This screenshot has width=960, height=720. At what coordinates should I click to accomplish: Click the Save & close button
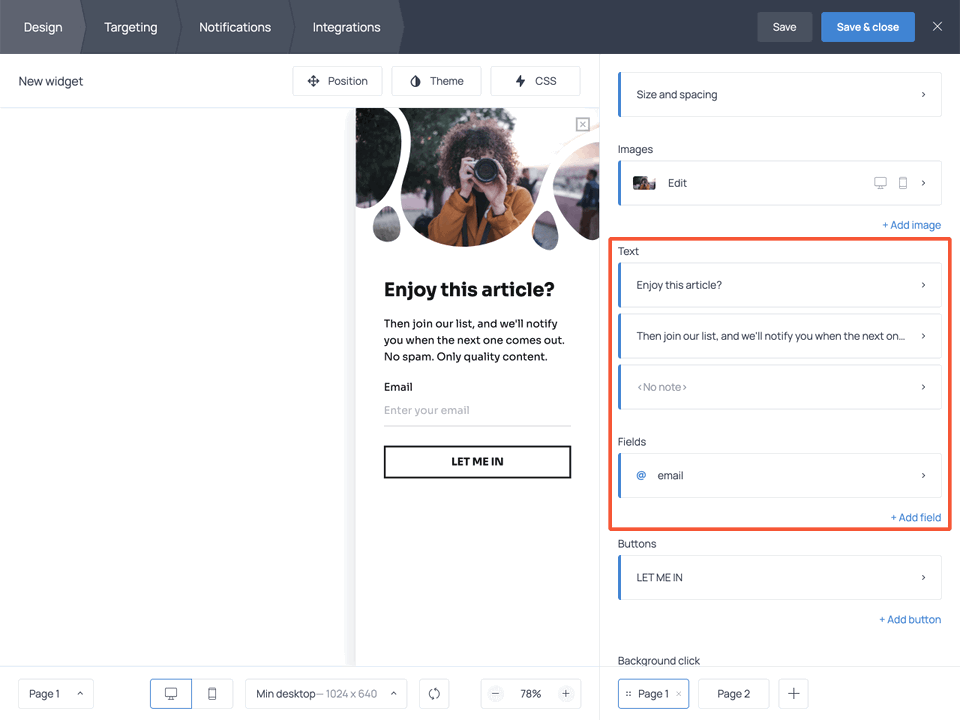(867, 27)
